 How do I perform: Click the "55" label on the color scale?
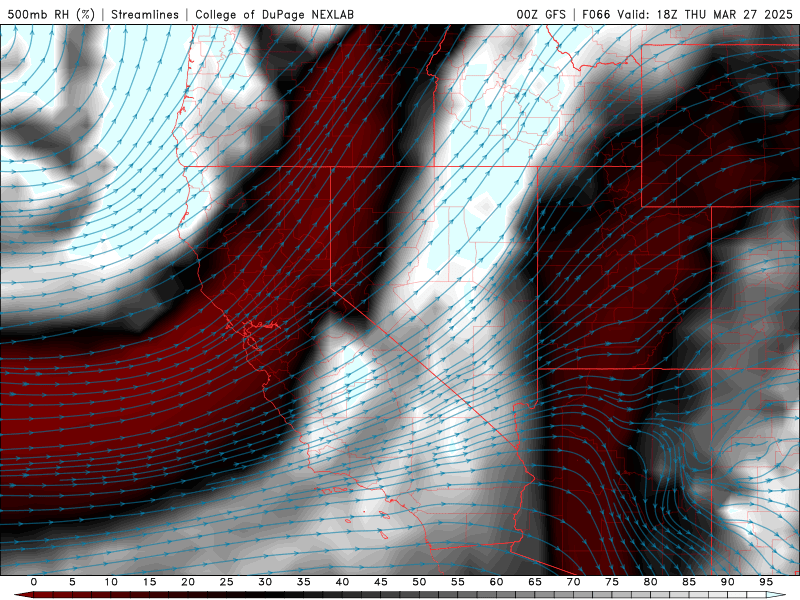coord(458,582)
